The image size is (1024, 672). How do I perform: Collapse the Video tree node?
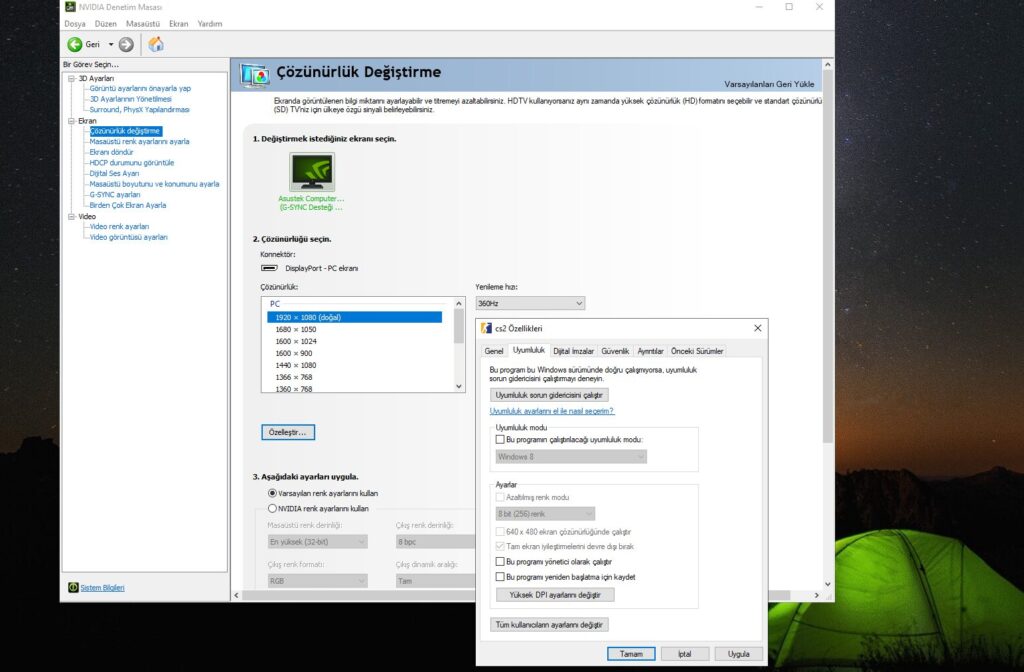tap(70, 216)
